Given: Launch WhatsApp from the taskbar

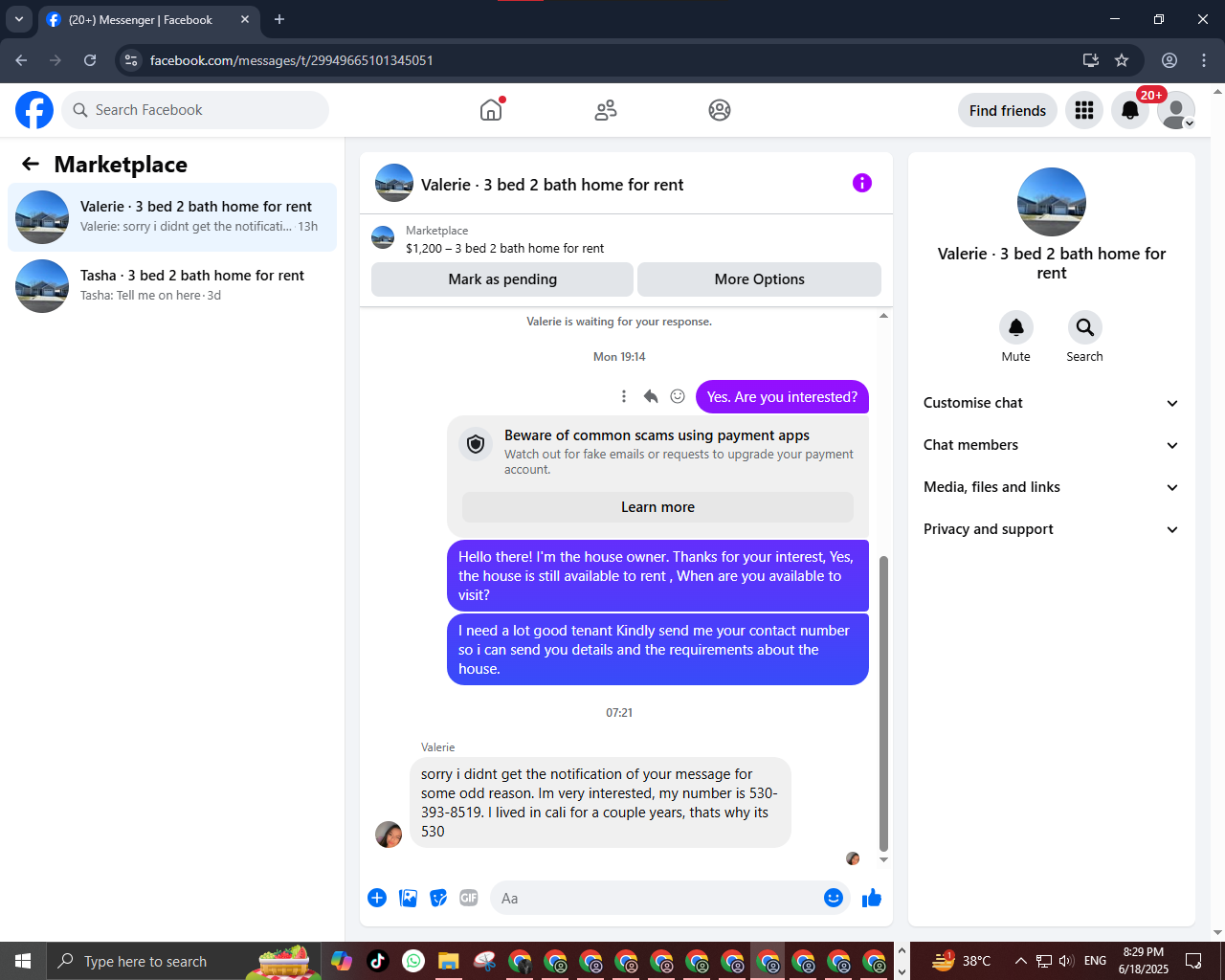Looking at the screenshot, I should pos(413,961).
